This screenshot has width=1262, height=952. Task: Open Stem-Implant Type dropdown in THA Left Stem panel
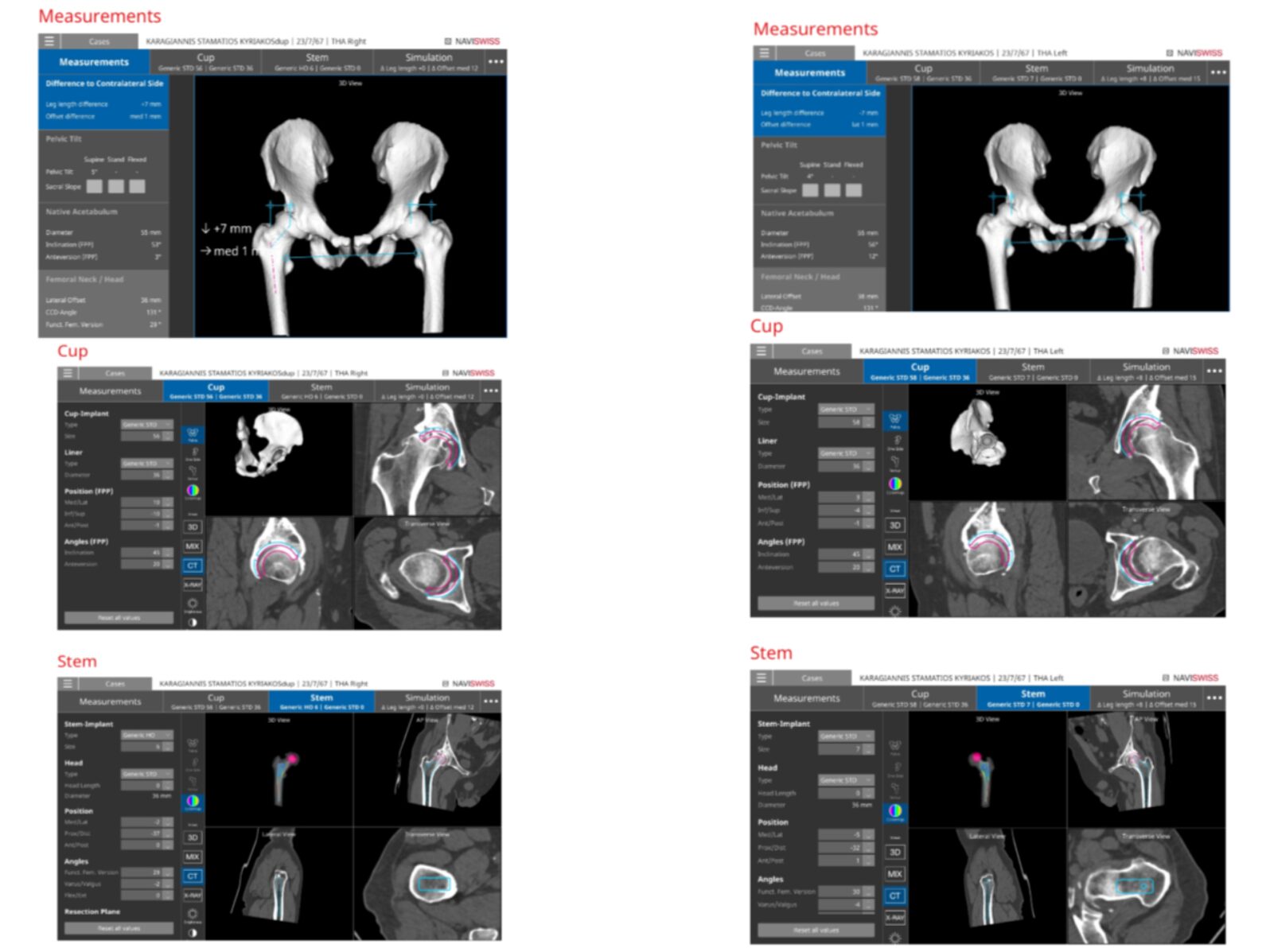[846, 736]
